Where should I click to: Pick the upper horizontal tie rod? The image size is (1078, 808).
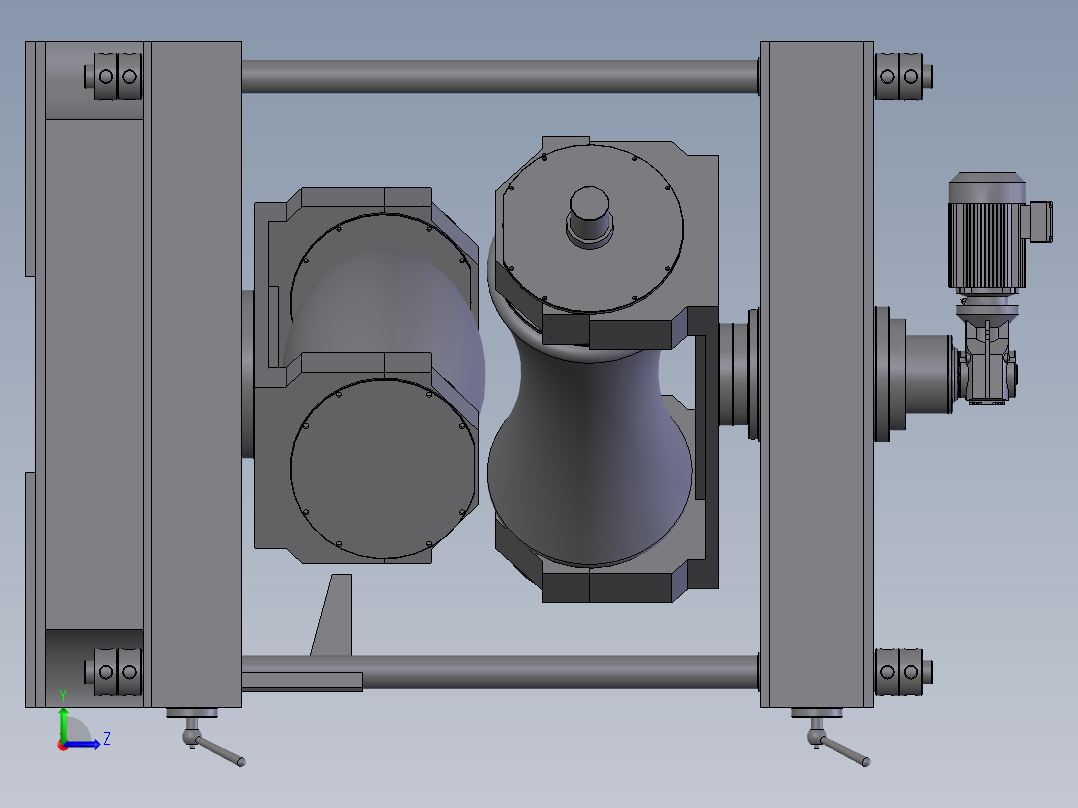[500, 76]
